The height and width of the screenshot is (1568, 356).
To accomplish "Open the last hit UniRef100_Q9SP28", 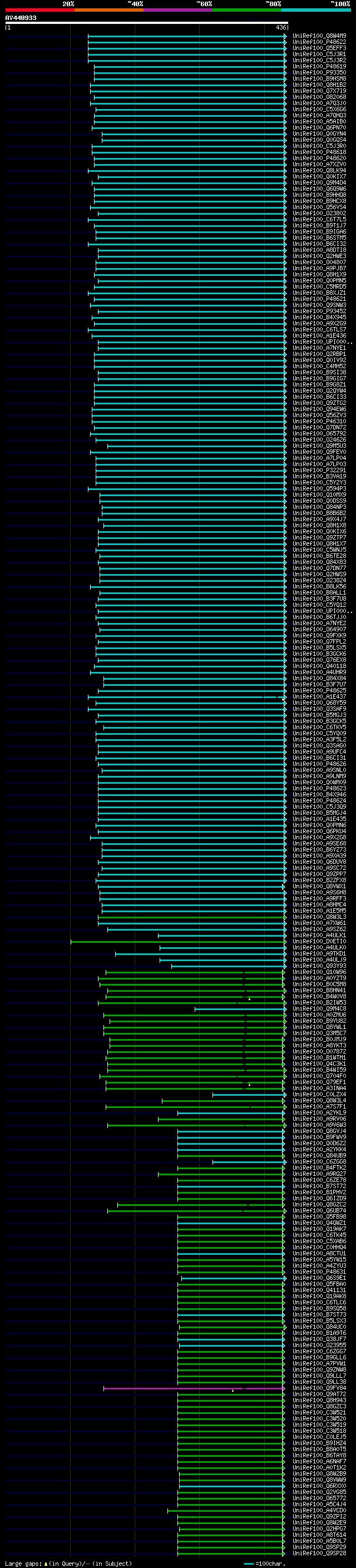I will (319, 1554).
